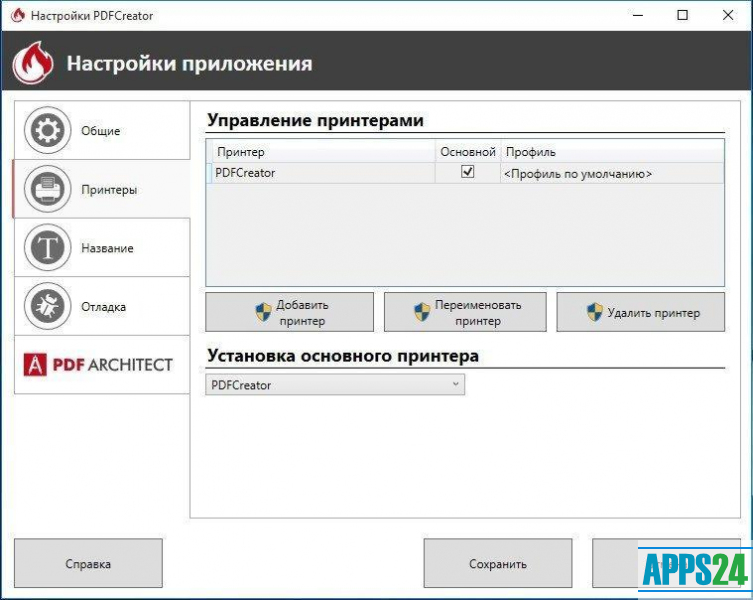Click the Профиль column header

(x=612, y=152)
